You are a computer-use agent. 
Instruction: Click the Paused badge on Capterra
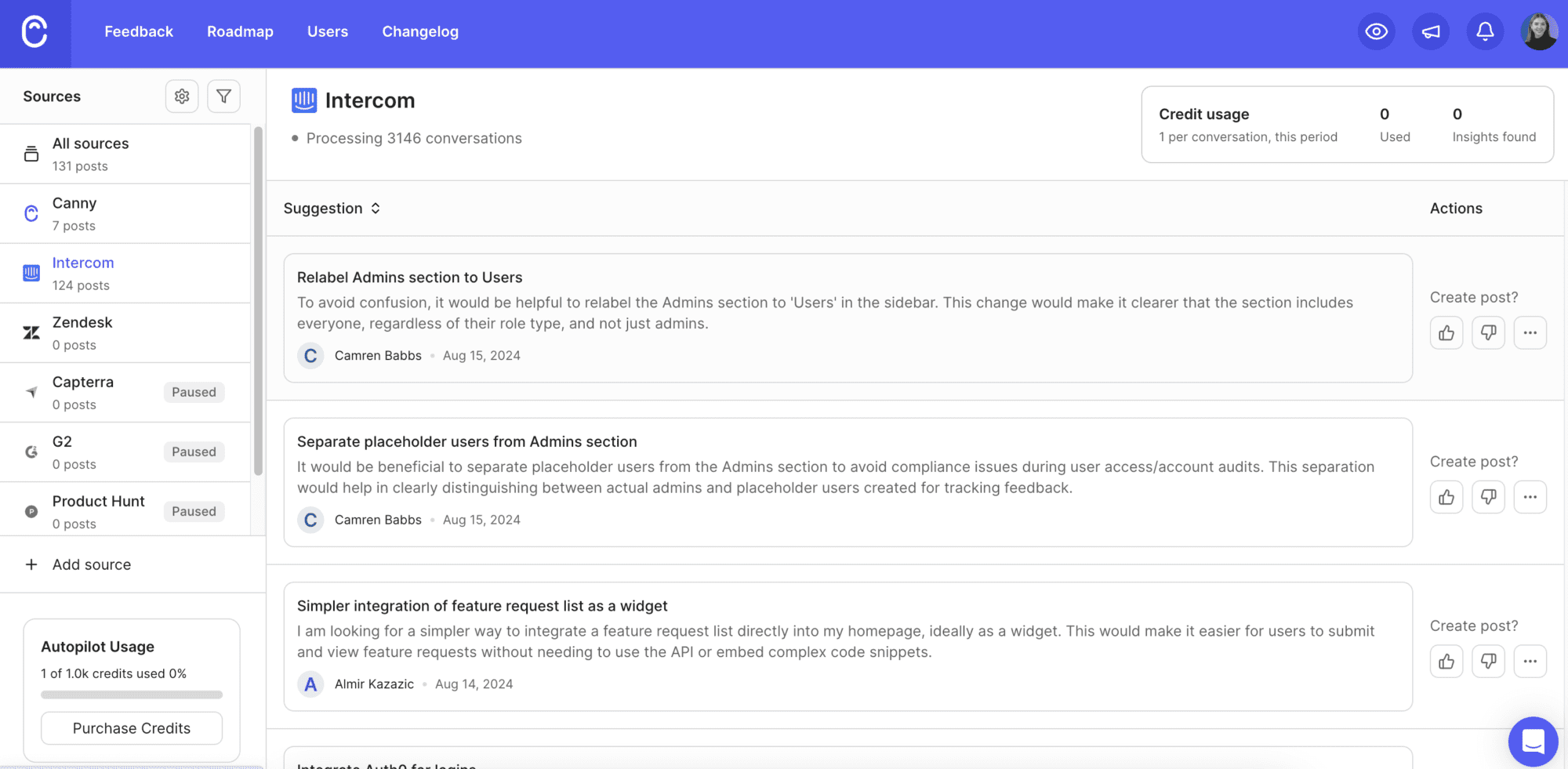tap(194, 392)
